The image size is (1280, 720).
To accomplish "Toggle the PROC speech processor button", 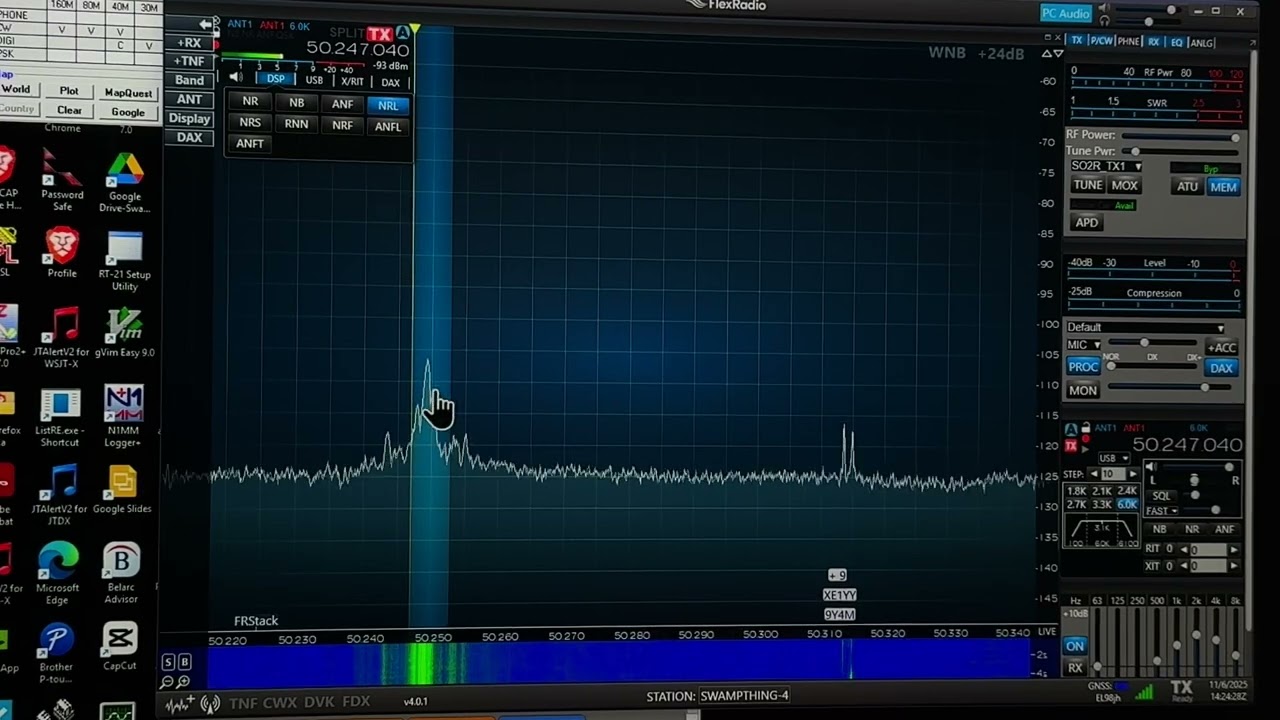I will pyautogui.click(x=1083, y=367).
